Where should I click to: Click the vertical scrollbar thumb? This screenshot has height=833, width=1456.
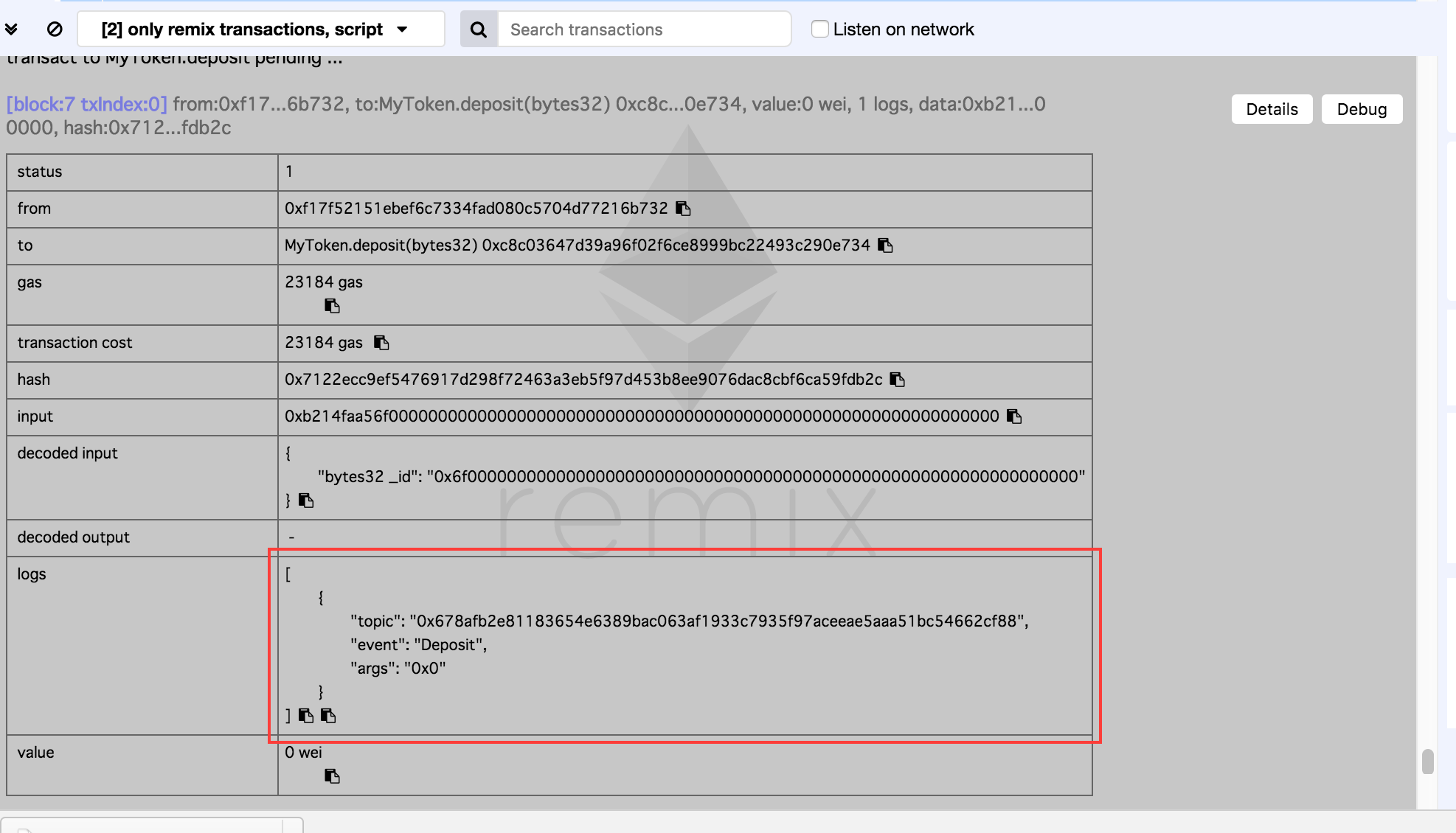(1427, 761)
